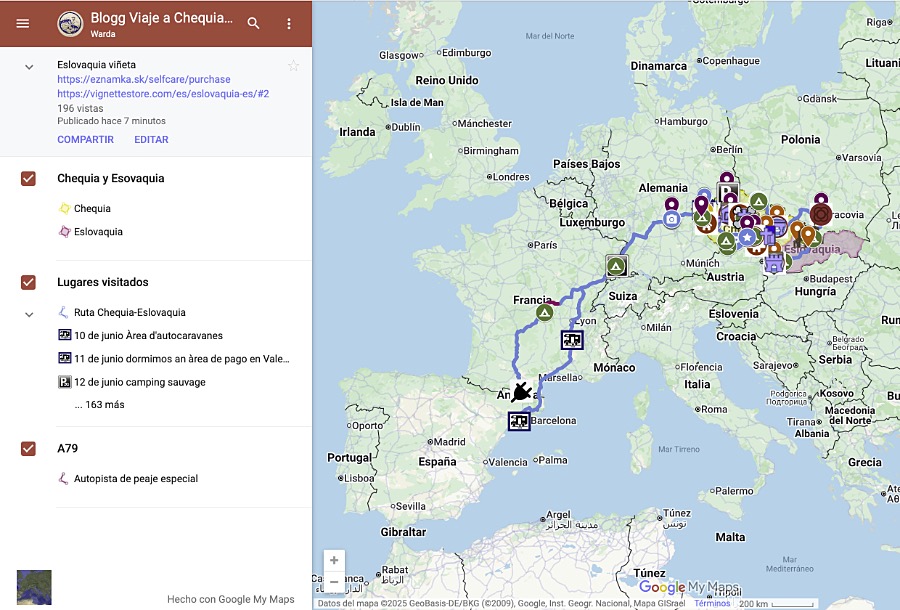900x610 pixels.
Task: Open the vignettestore.com Eslovaquia link
Action: (x=163, y=94)
